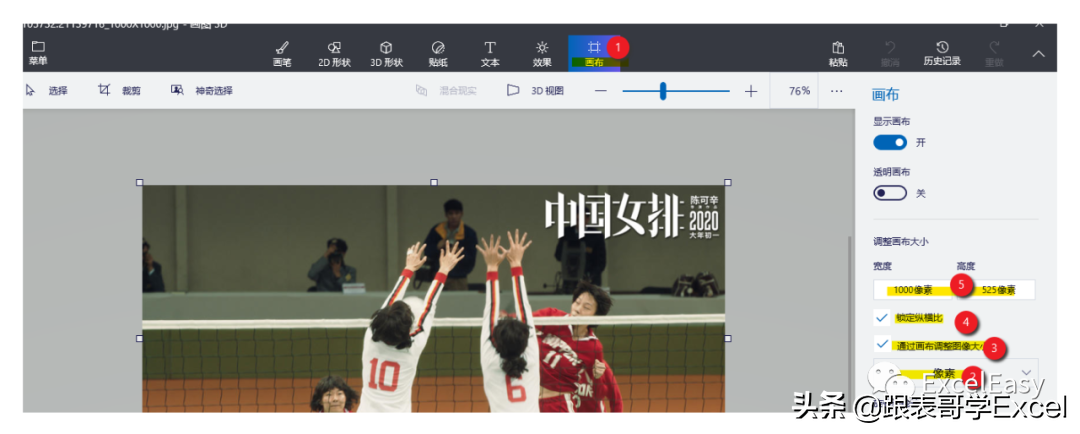Open the 像素 units dropdown
The width and height of the screenshot is (1080, 434).
[x=955, y=372]
